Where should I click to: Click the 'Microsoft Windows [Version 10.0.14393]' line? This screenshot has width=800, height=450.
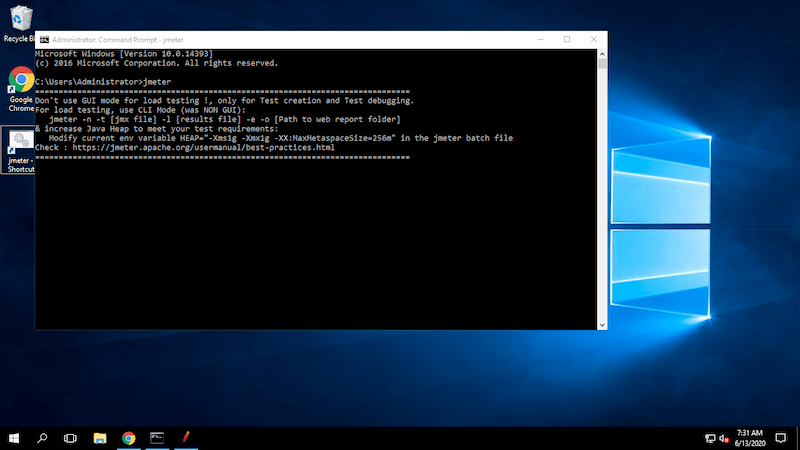[124, 54]
